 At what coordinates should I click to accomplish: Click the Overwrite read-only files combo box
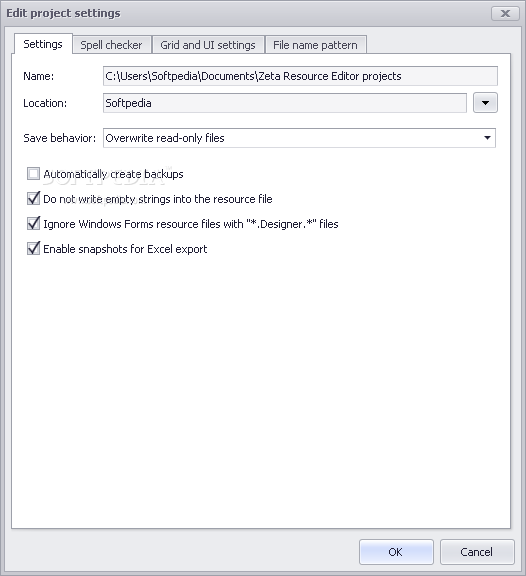299,138
